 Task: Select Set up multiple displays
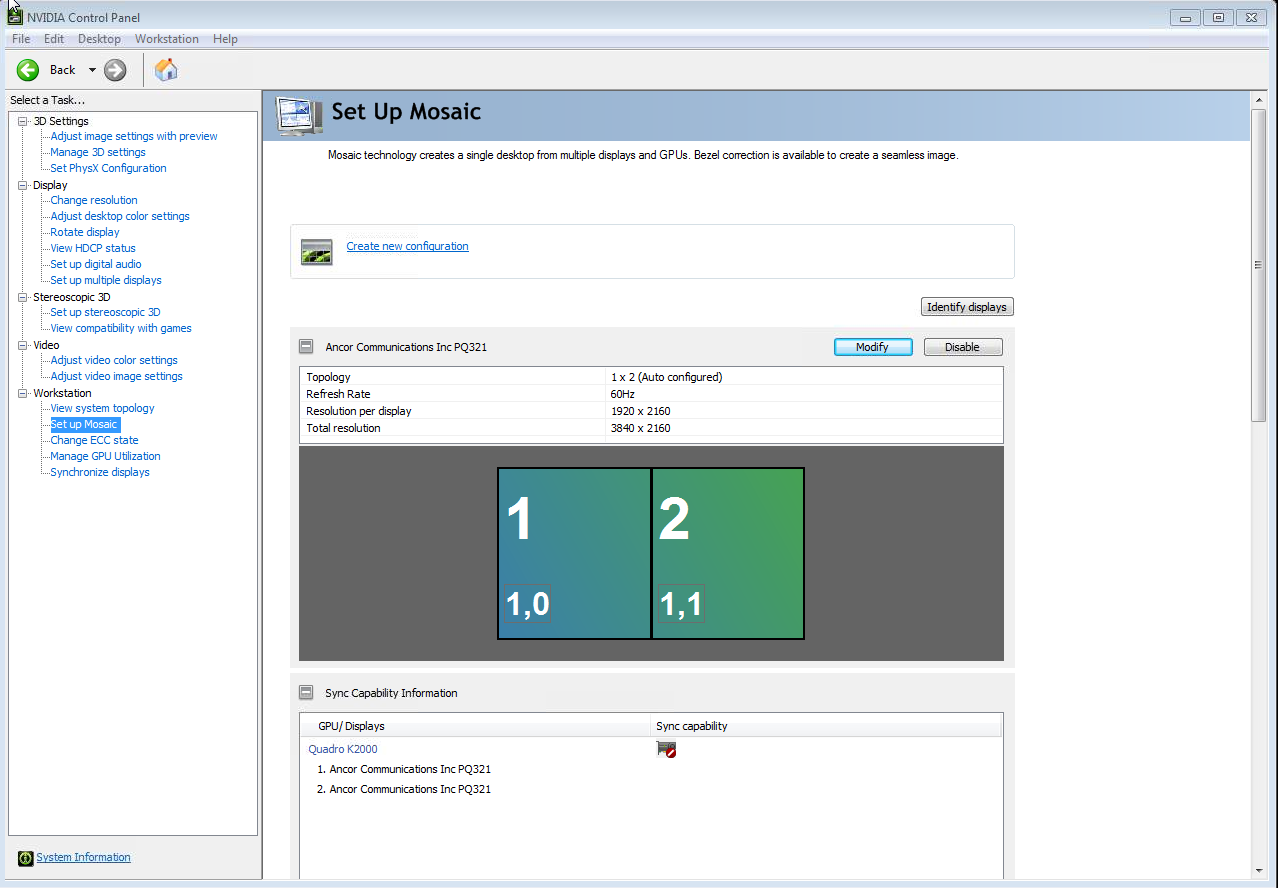106,280
